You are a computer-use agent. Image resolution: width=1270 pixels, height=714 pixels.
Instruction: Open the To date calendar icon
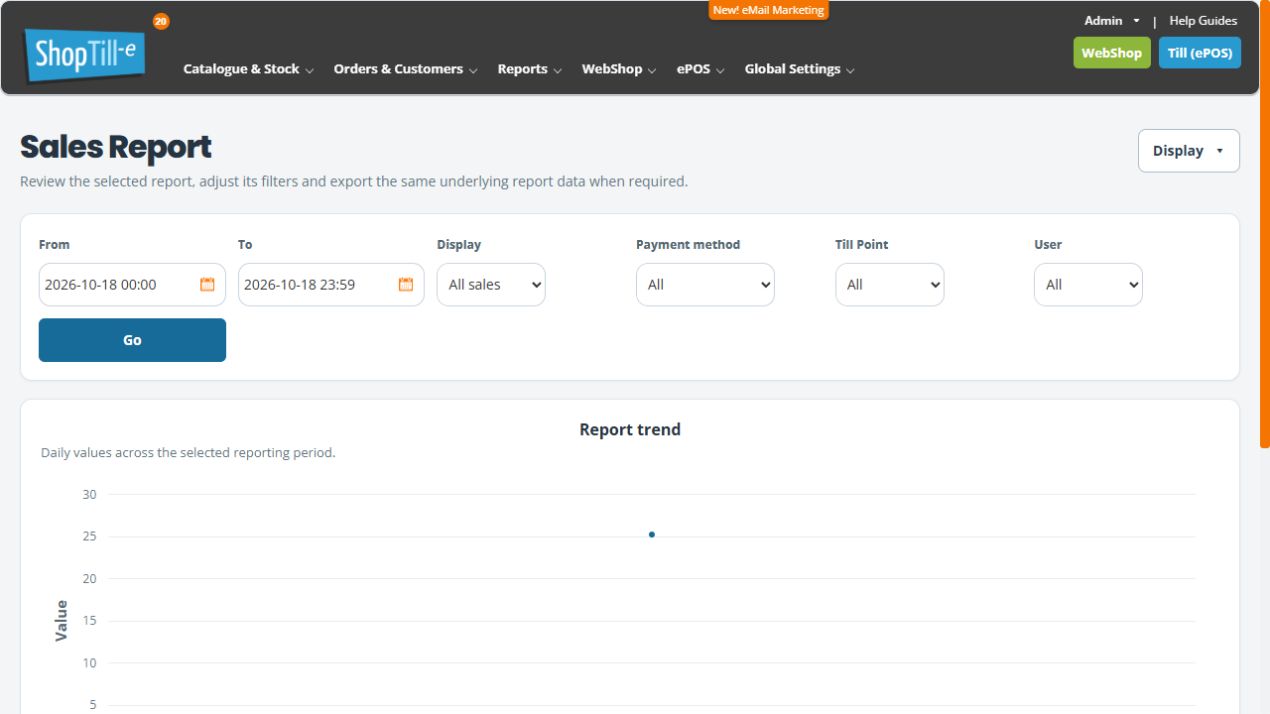point(406,284)
